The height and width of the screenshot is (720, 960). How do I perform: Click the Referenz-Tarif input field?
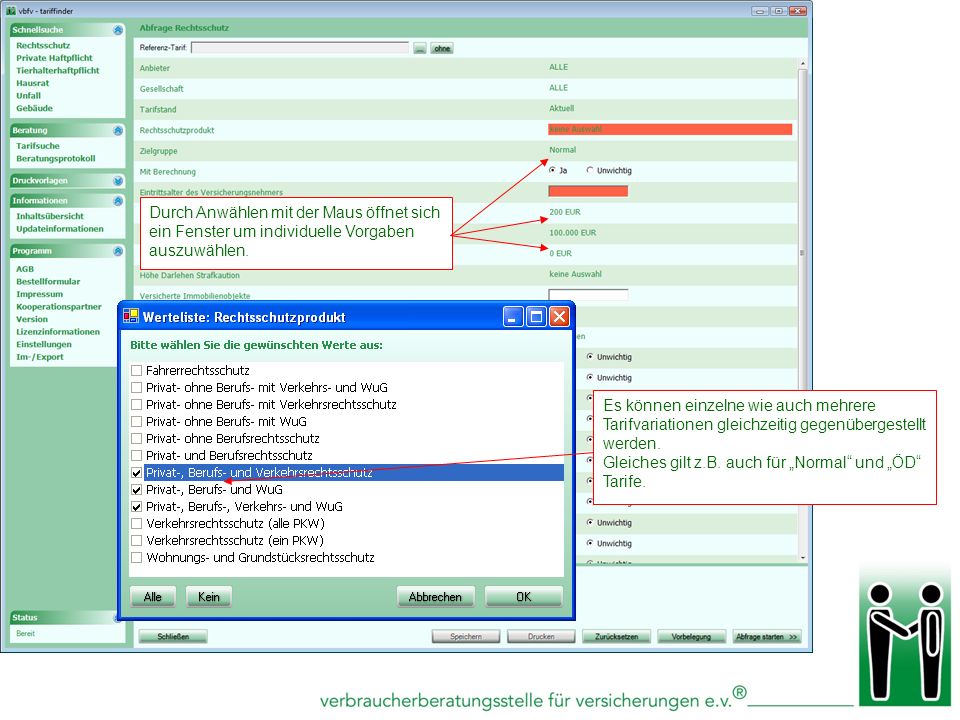[x=300, y=48]
